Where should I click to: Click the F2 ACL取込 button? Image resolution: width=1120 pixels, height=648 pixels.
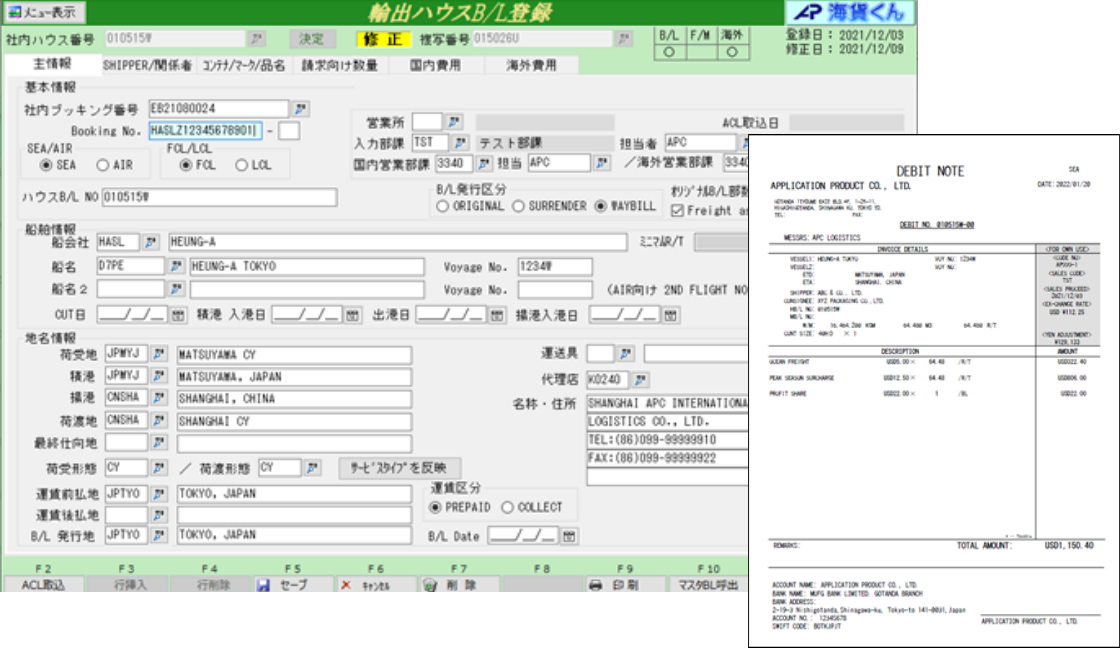point(43,584)
